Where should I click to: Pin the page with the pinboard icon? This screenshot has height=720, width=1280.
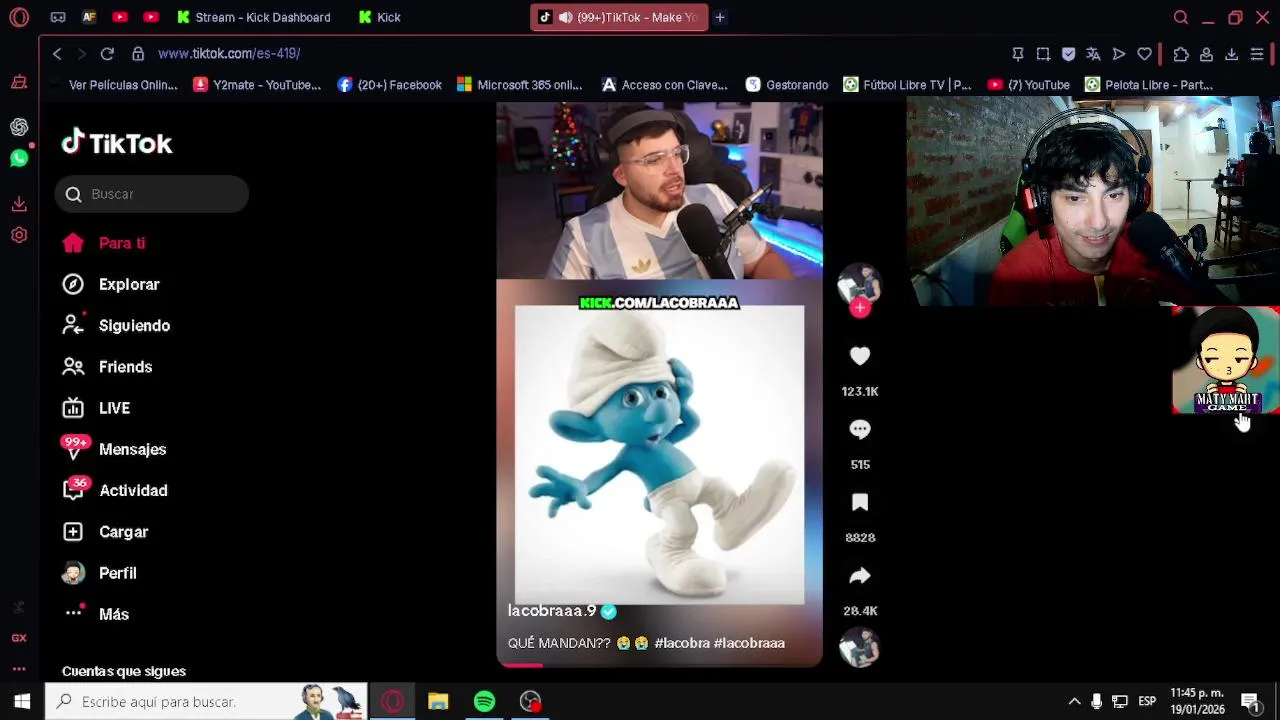(1018, 54)
